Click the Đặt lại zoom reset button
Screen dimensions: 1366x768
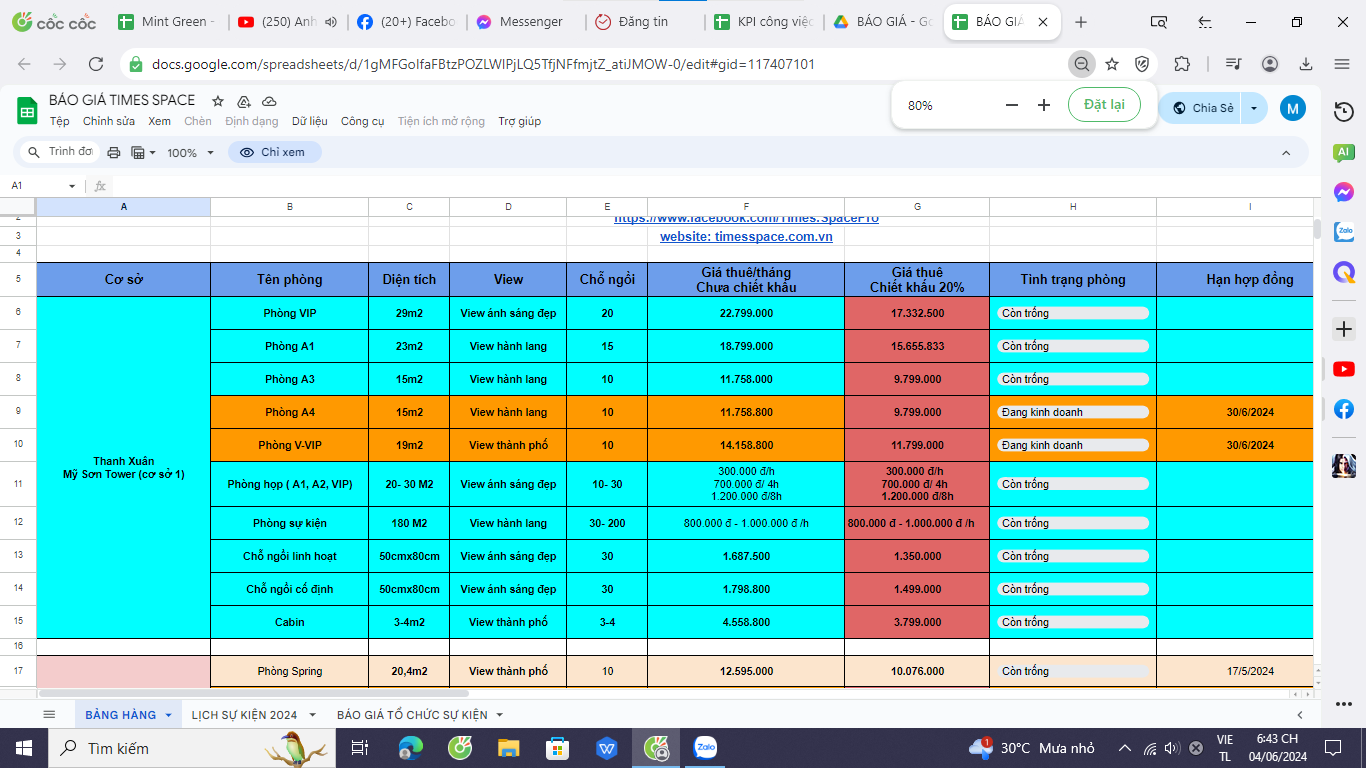coord(1104,105)
